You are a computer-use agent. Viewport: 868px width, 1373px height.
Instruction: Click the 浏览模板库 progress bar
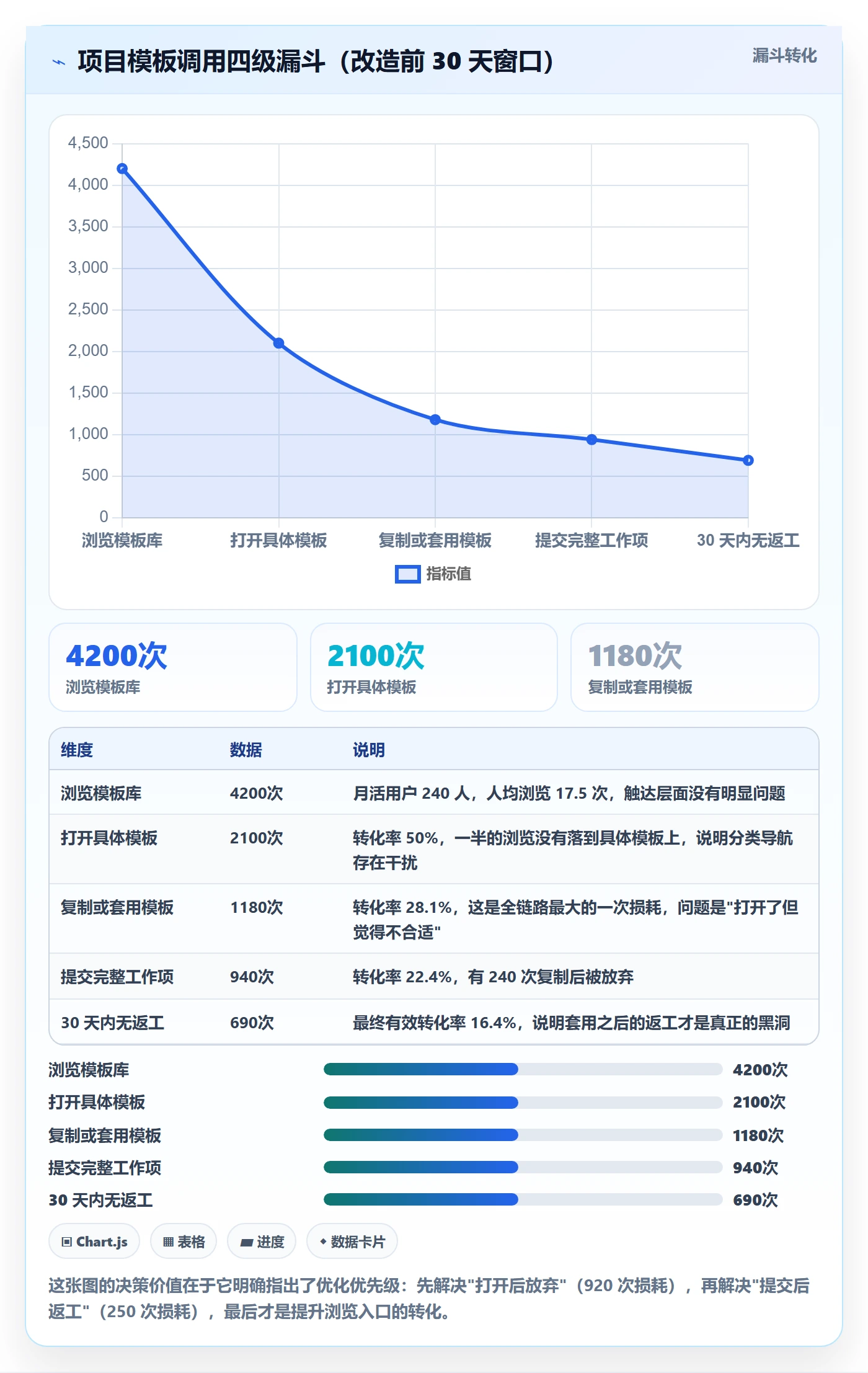523,1069
